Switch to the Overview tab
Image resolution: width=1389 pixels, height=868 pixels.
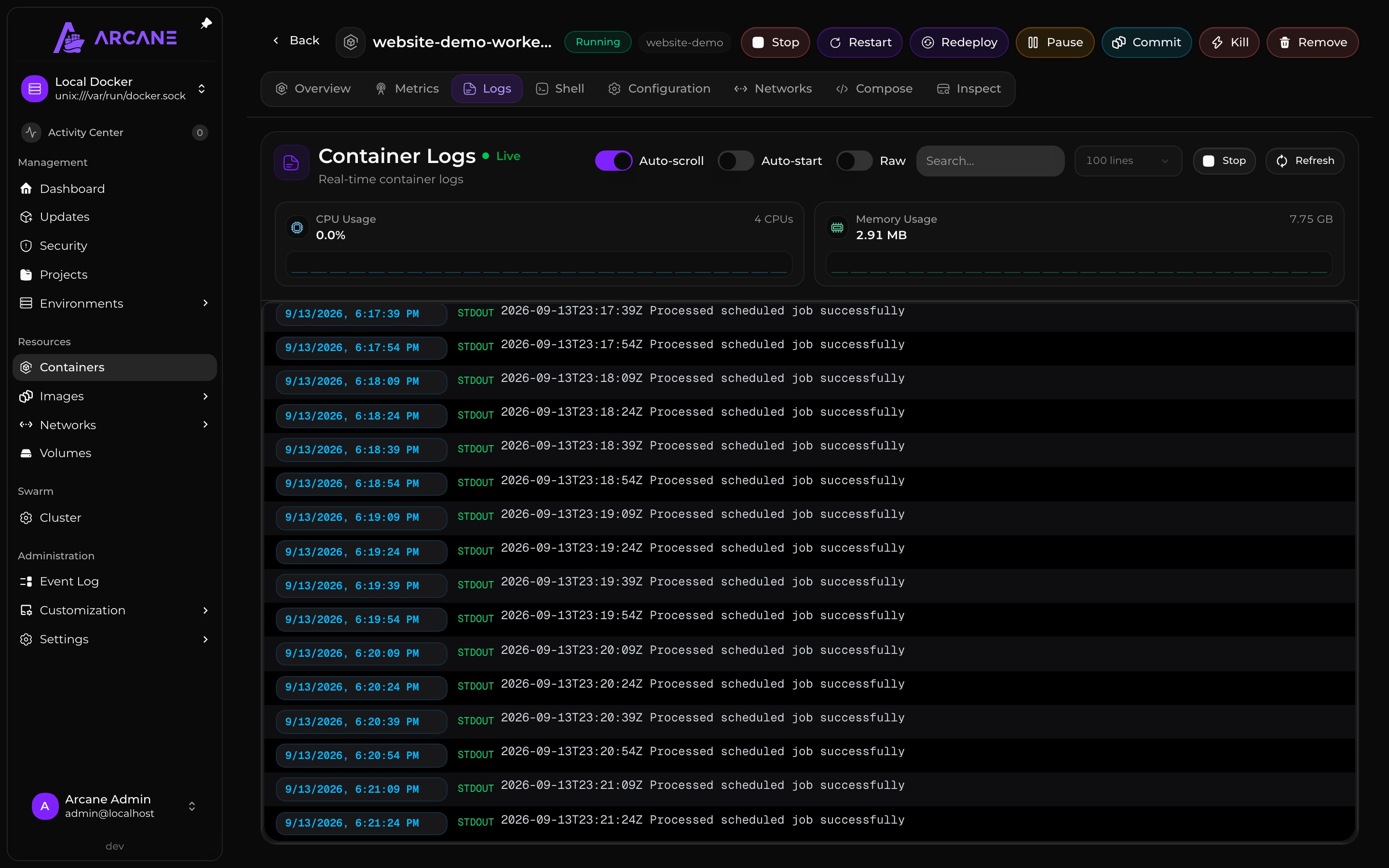[x=313, y=89]
